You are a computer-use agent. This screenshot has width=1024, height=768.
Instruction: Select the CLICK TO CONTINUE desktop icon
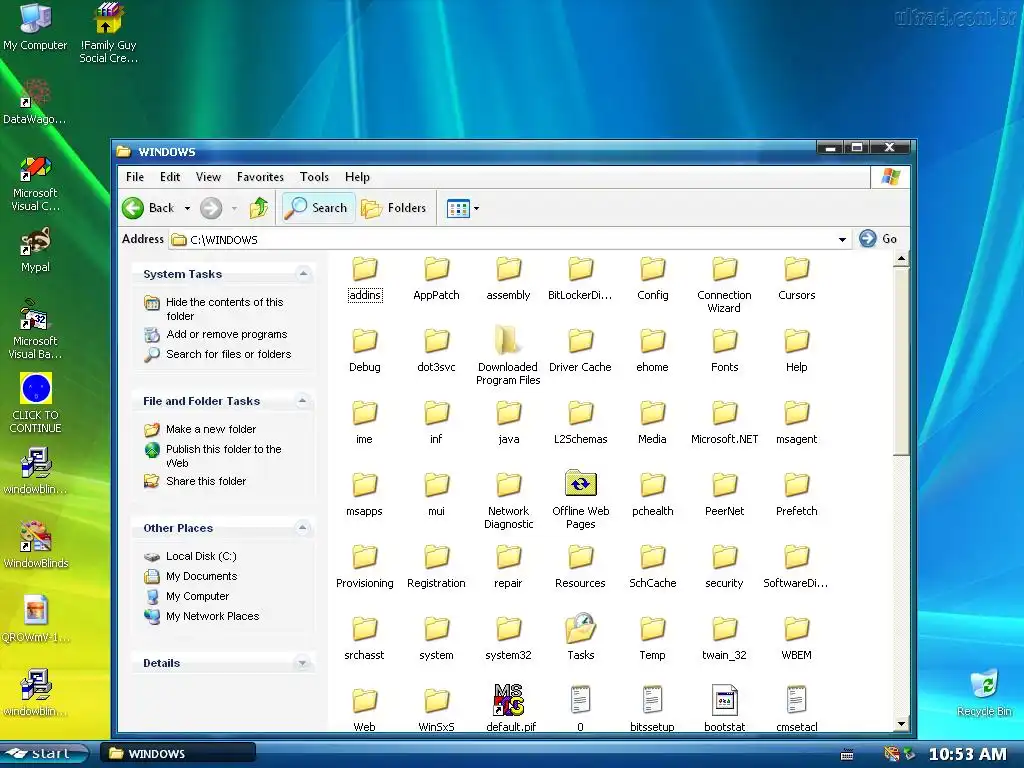pyautogui.click(x=36, y=403)
